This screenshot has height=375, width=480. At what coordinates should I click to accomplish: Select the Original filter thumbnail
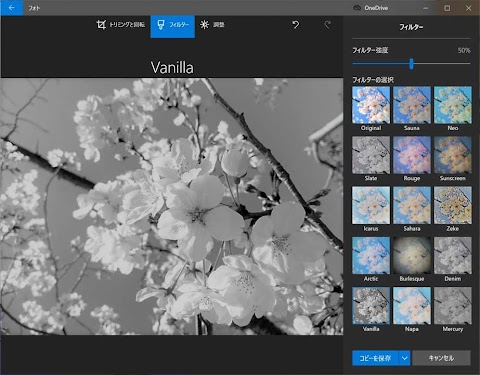pyautogui.click(x=371, y=105)
